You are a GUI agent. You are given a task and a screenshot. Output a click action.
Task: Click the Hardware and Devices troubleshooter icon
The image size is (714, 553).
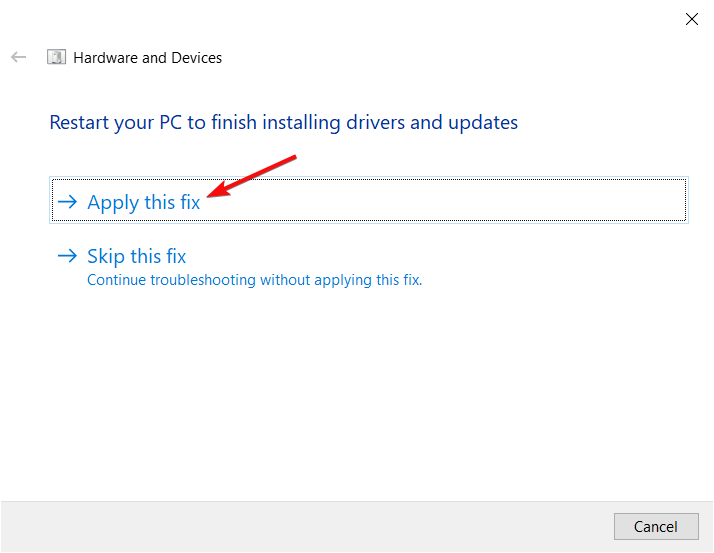click(56, 57)
